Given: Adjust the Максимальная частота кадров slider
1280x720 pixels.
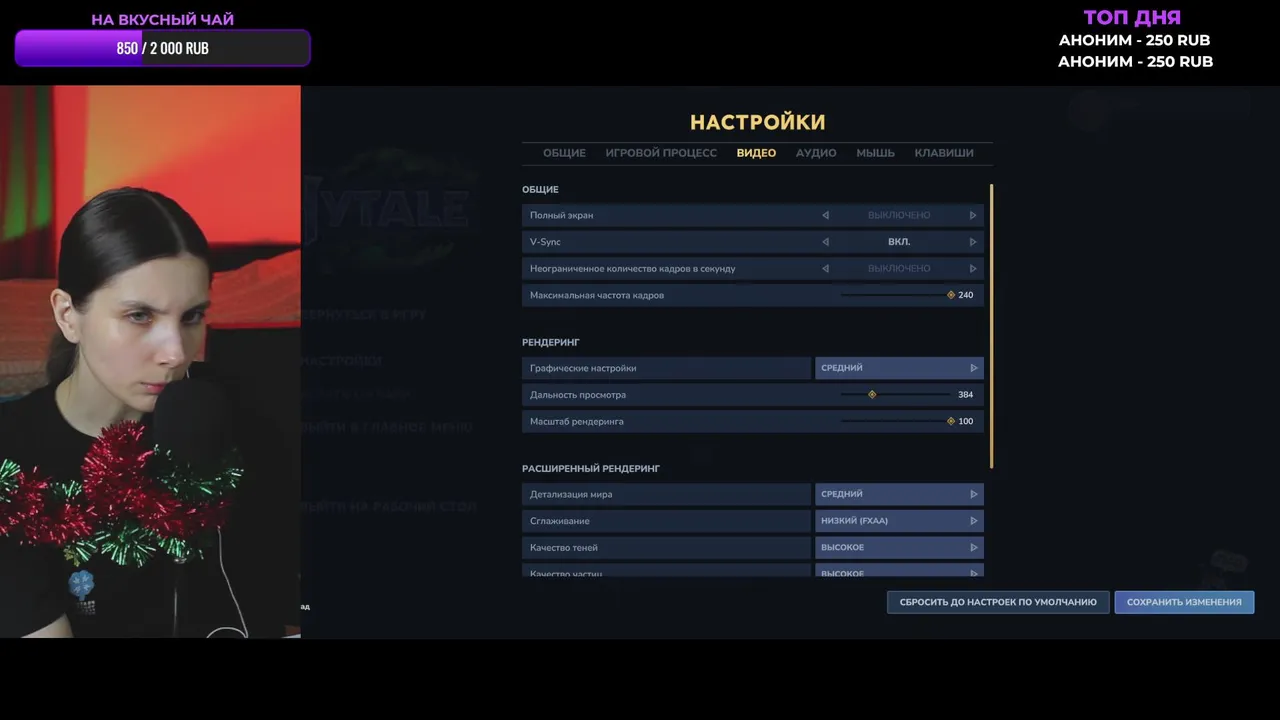Looking at the screenshot, I should pos(897,295).
